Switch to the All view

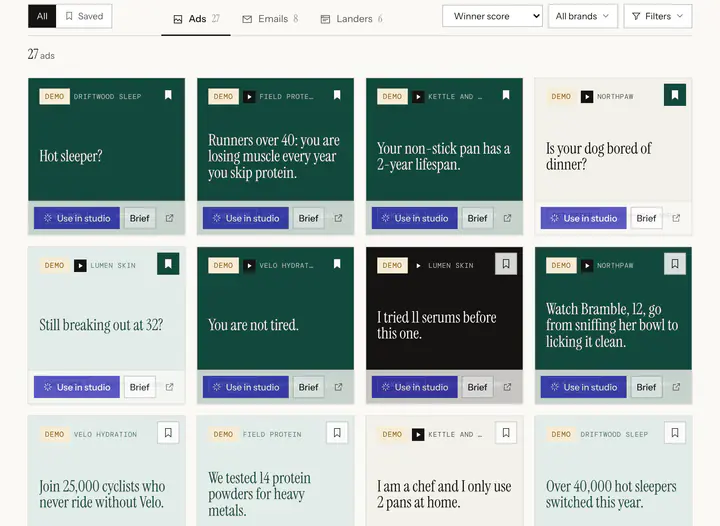42,16
